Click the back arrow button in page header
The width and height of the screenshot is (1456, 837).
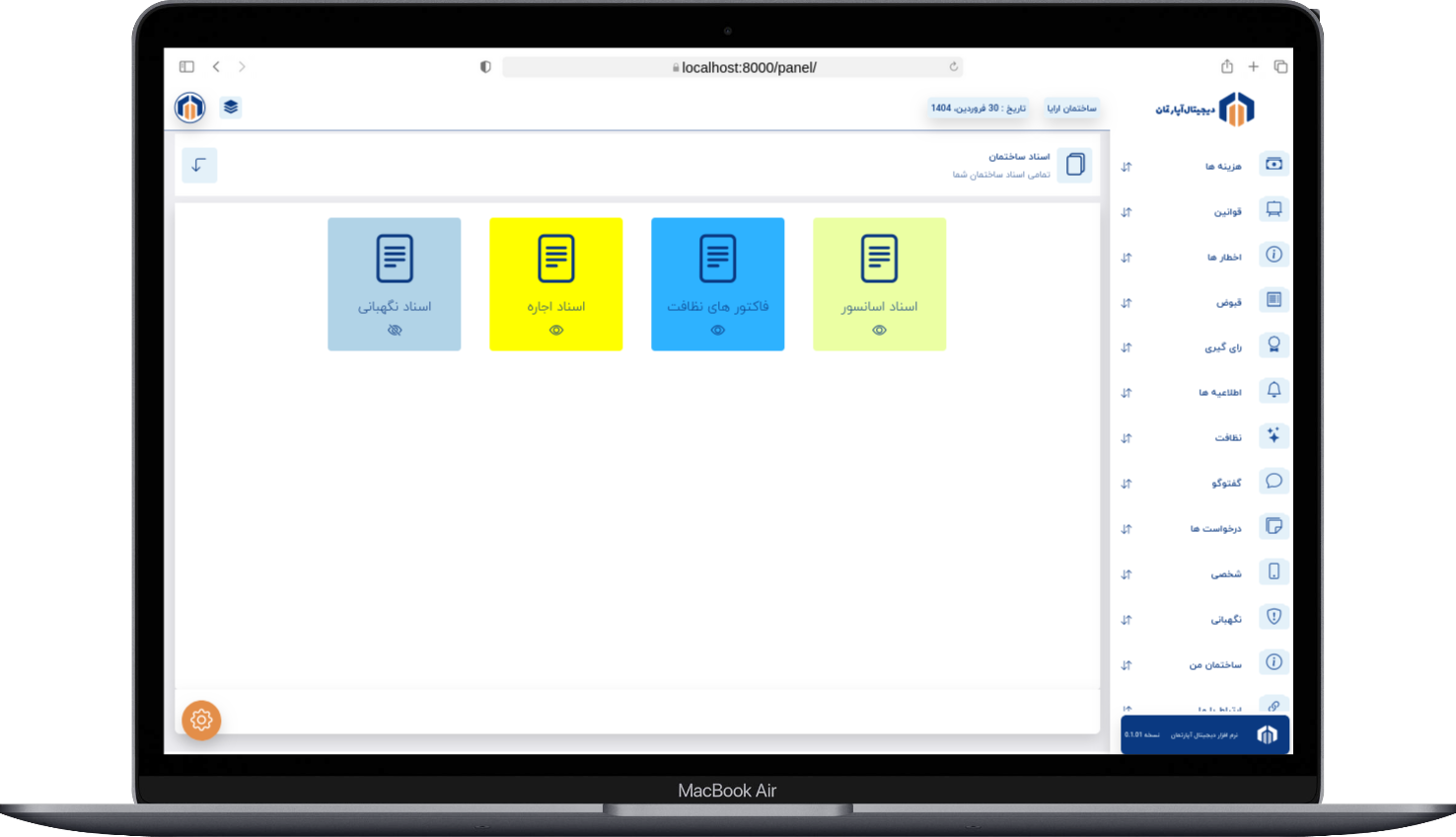click(199, 166)
